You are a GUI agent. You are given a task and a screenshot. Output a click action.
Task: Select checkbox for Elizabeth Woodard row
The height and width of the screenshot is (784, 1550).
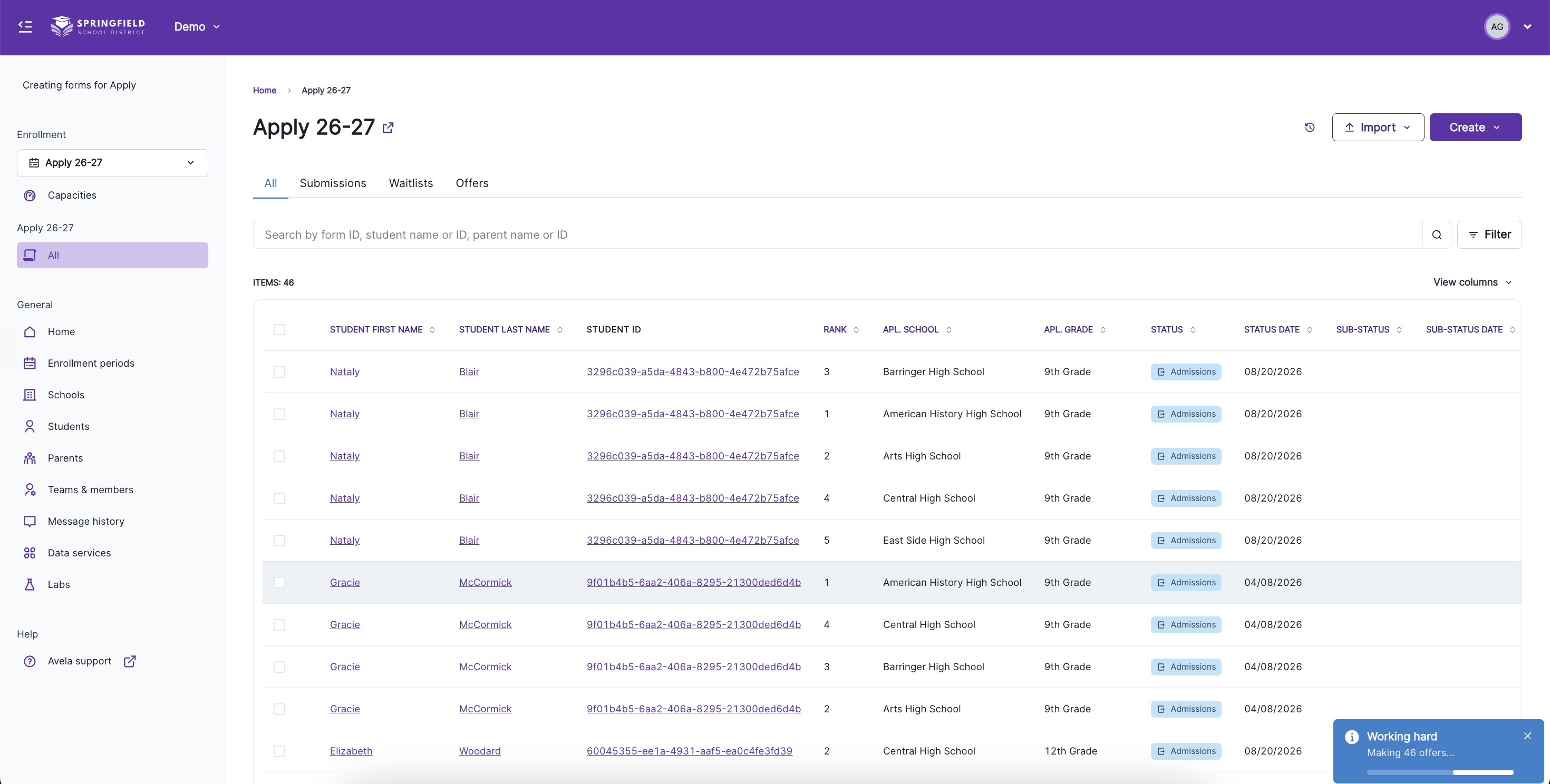coord(279,751)
